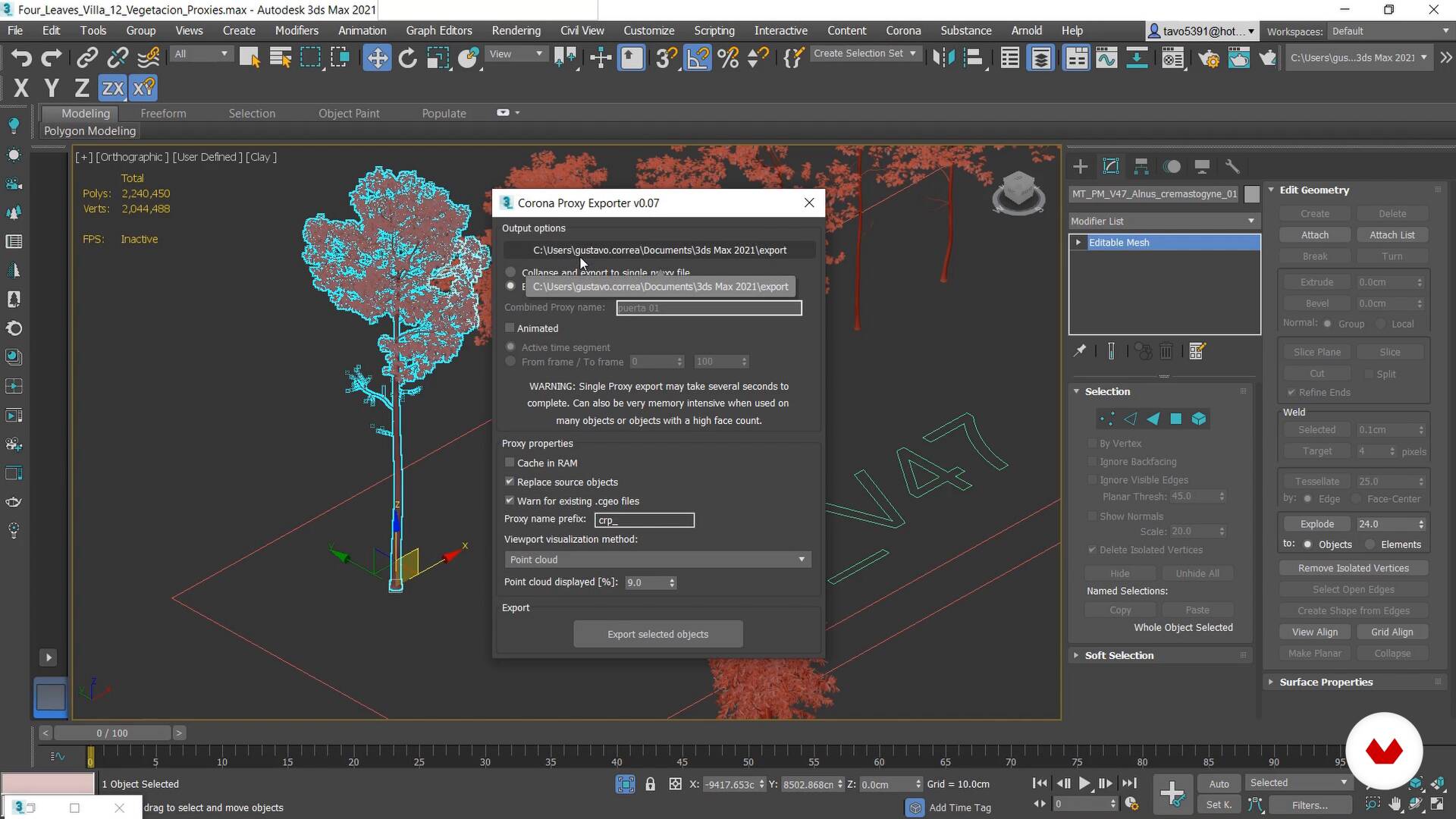Image resolution: width=1456 pixels, height=819 pixels.
Task: Toggle Delete Isolated Vertices checkbox
Action: click(1092, 550)
